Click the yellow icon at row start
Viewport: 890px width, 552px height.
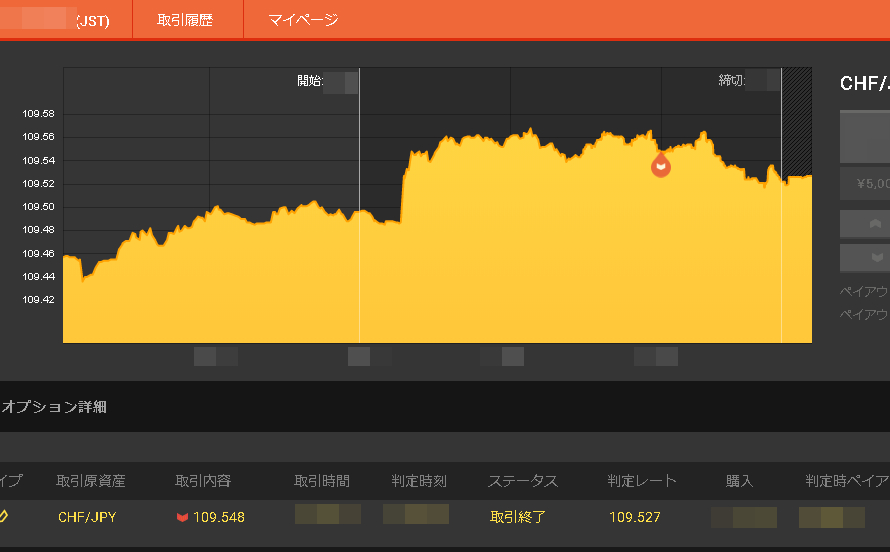3,516
